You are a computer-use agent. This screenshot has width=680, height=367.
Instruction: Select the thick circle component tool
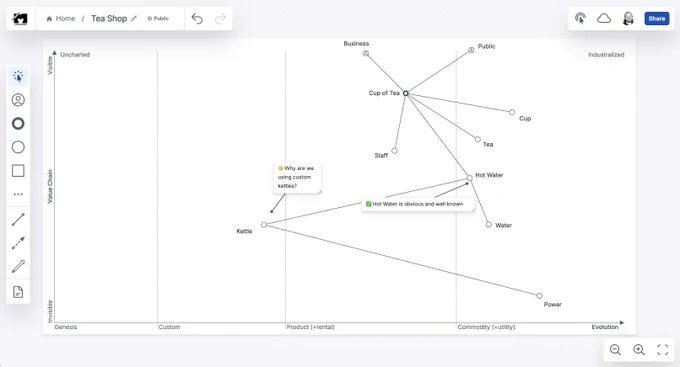18,124
